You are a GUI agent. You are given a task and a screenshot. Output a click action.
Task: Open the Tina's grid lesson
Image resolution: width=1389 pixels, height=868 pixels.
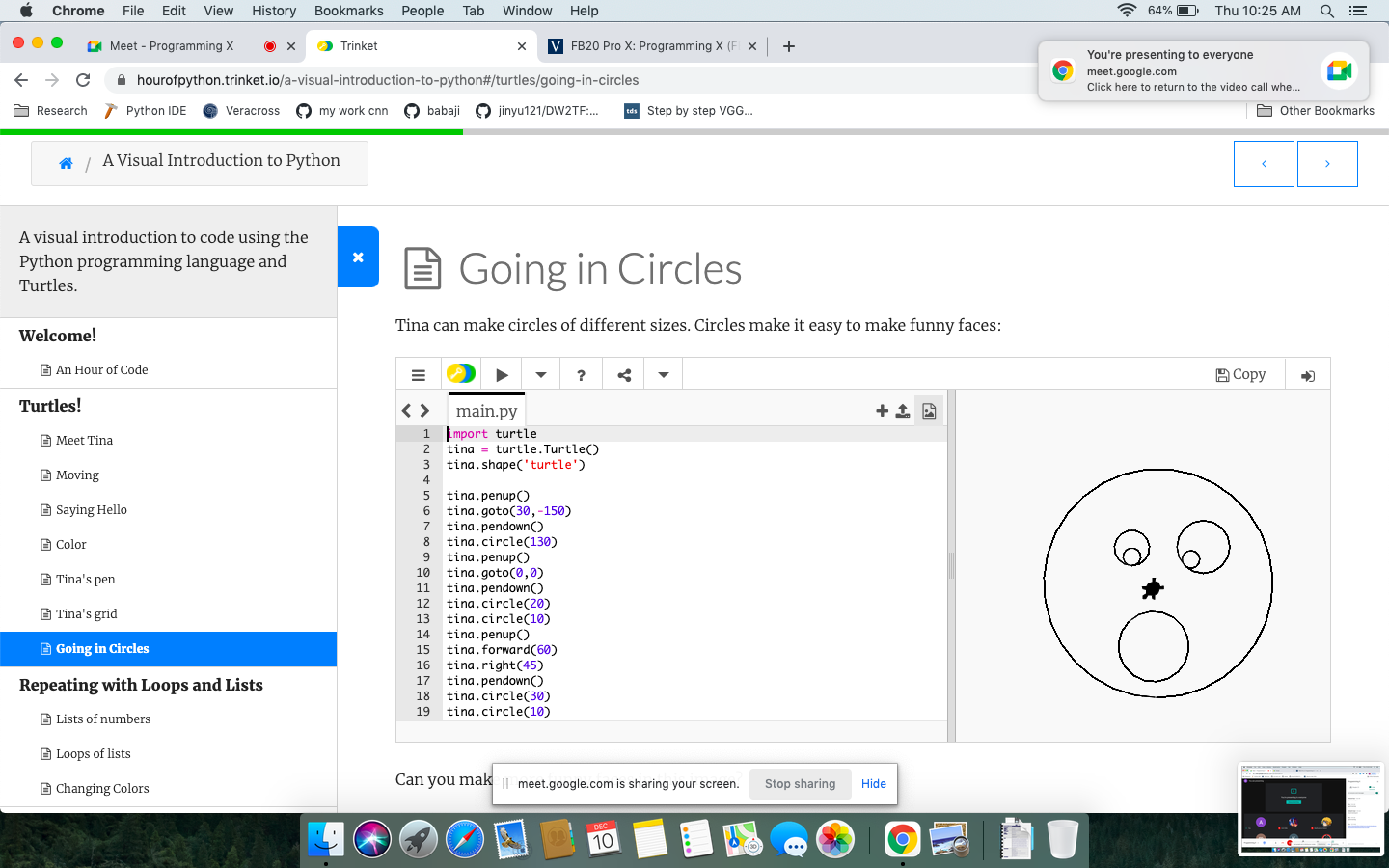point(86,614)
